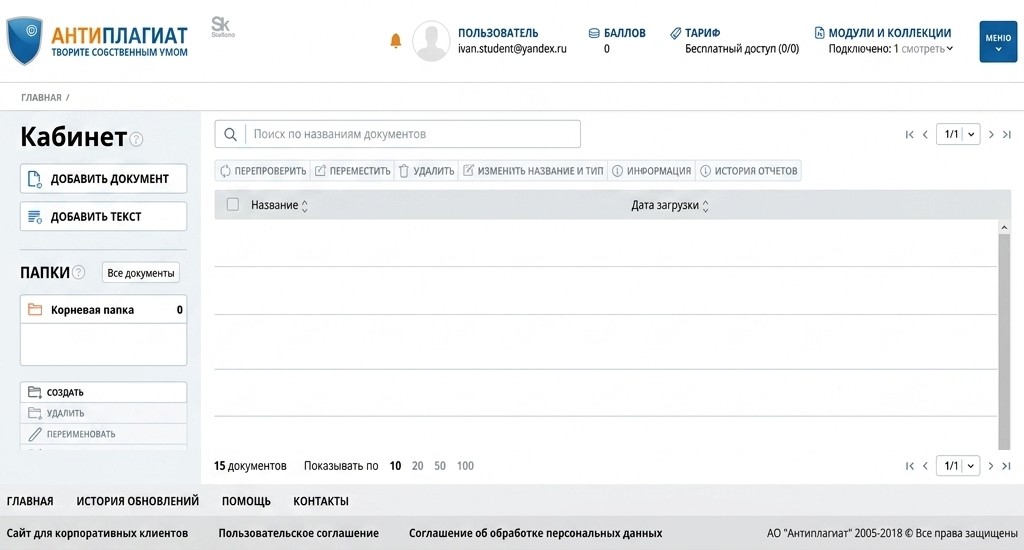Click the scrollbar up arrow

click(1004, 227)
